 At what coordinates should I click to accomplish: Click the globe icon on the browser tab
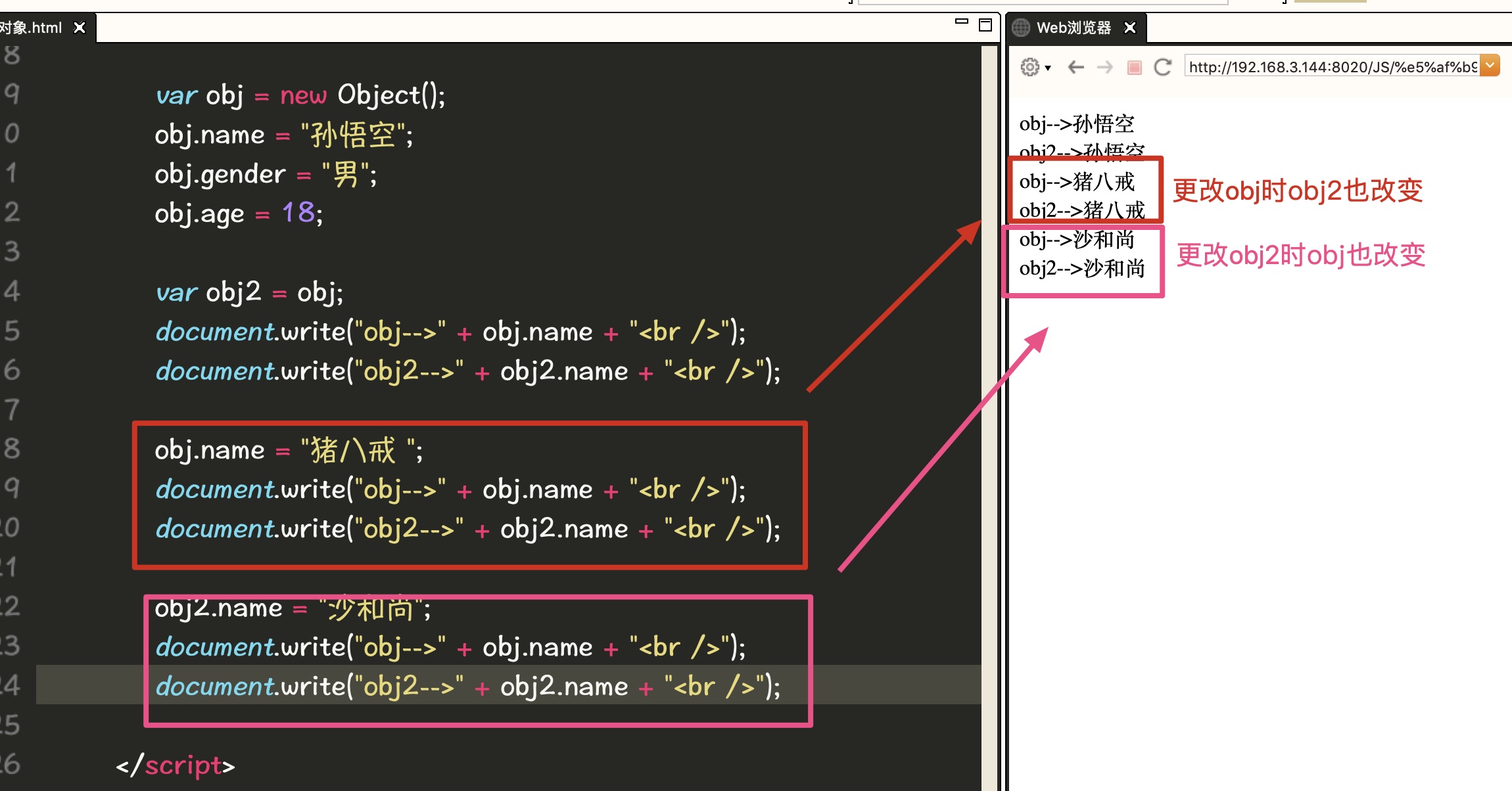tap(1021, 28)
